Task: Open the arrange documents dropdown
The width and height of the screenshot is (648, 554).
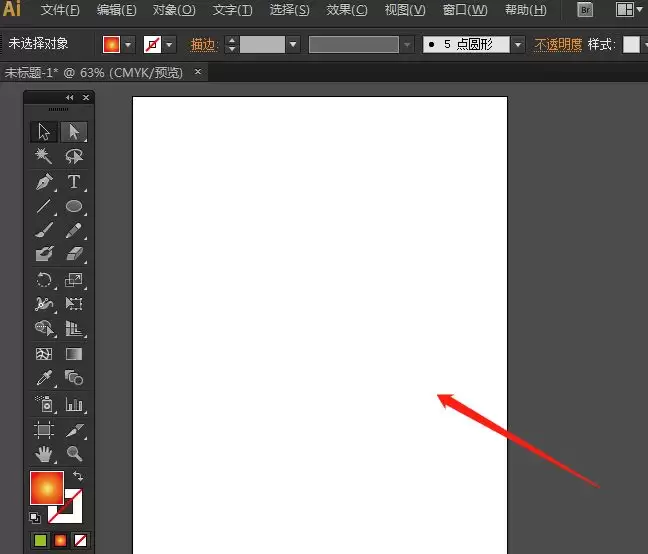Action: pos(629,10)
